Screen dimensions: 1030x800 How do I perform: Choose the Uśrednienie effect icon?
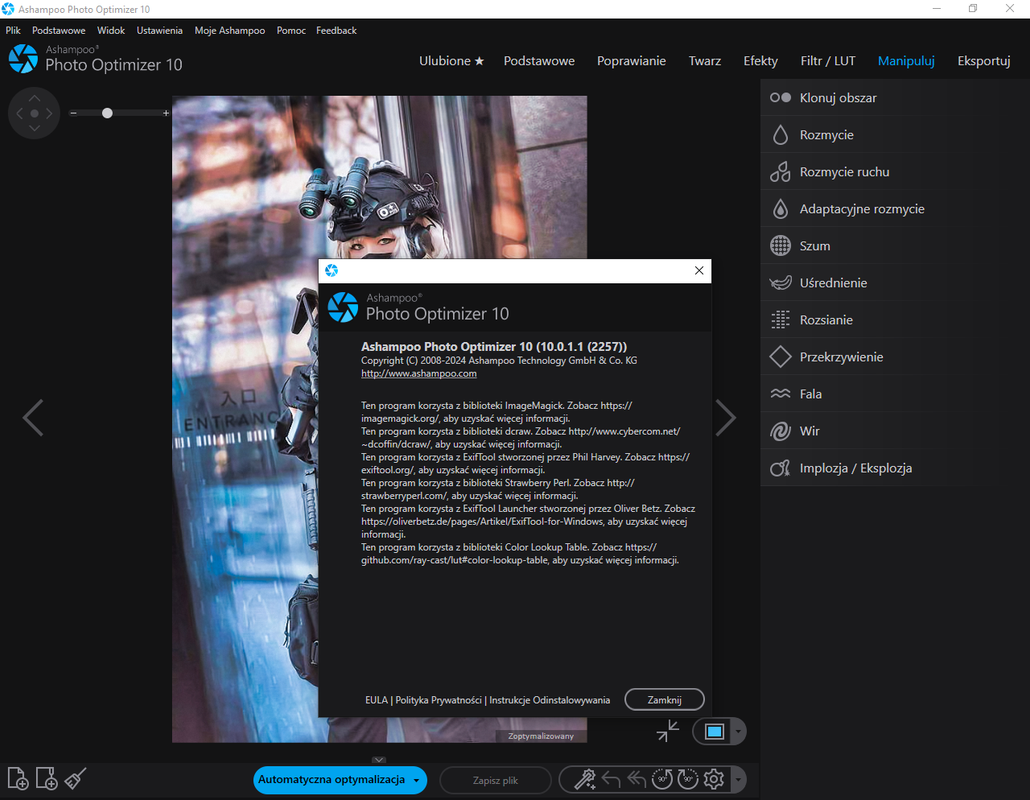780,283
